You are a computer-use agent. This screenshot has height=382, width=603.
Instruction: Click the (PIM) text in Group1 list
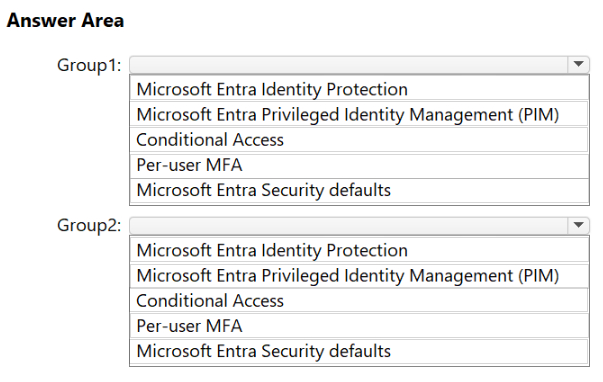[538, 115]
